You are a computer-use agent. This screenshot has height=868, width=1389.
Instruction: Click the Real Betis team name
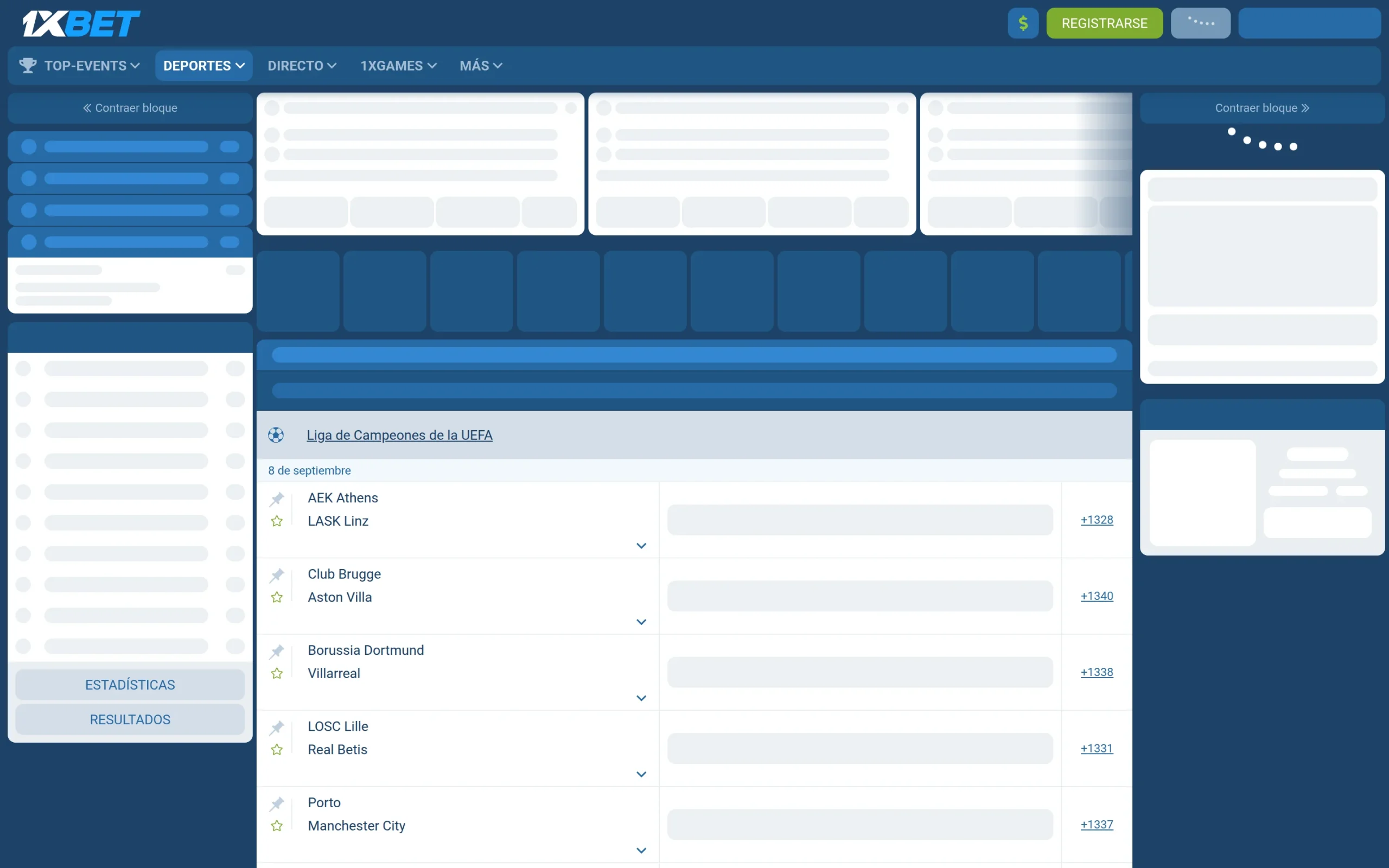337,750
